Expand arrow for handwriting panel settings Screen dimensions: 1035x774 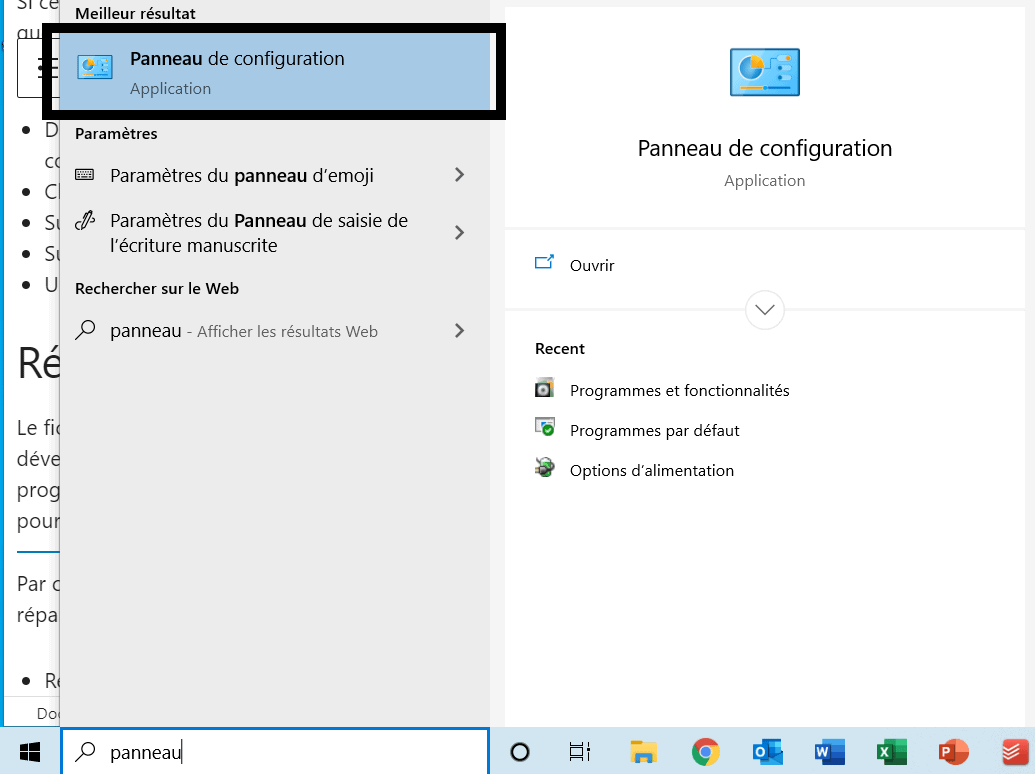pos(459,232)
